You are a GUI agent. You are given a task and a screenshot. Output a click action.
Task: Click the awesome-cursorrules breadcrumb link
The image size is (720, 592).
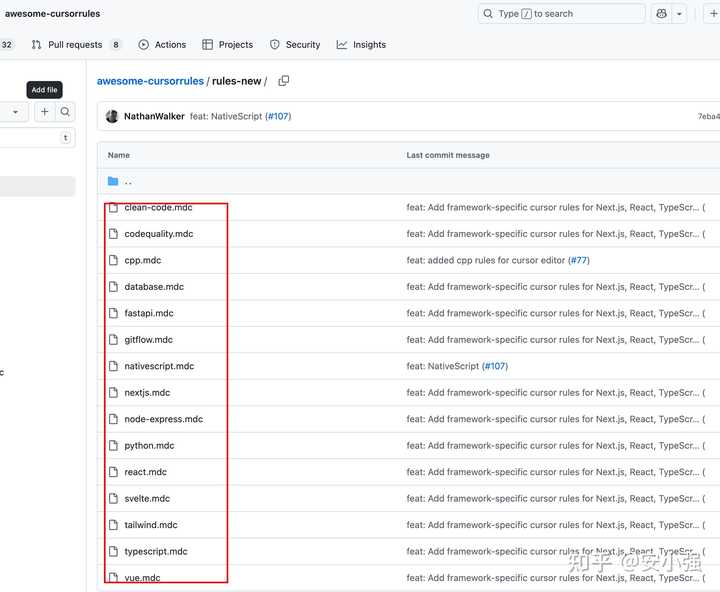point(150,81)
